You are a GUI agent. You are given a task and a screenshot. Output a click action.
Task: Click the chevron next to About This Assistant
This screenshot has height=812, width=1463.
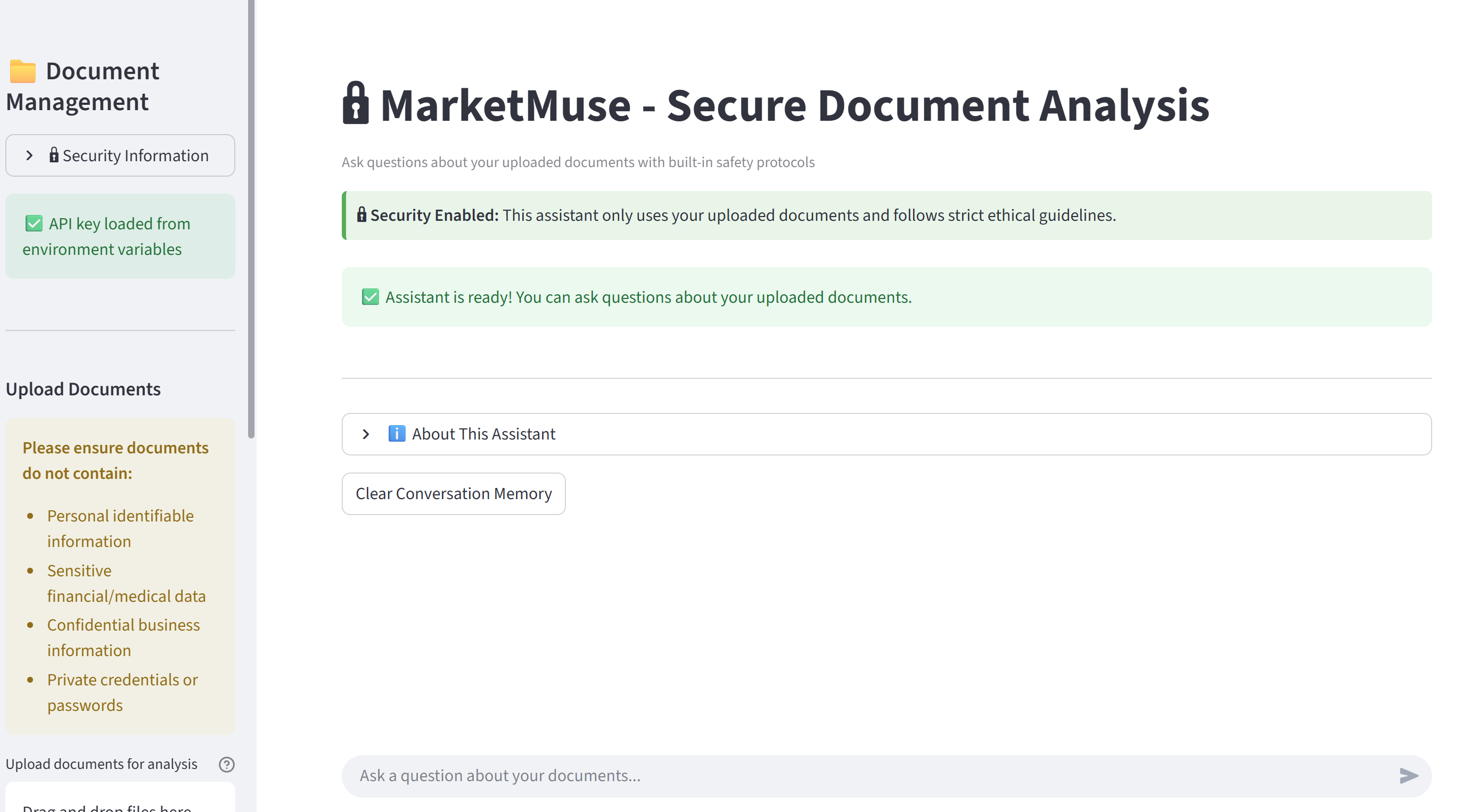pyautogui.click(x=366, y=434)
